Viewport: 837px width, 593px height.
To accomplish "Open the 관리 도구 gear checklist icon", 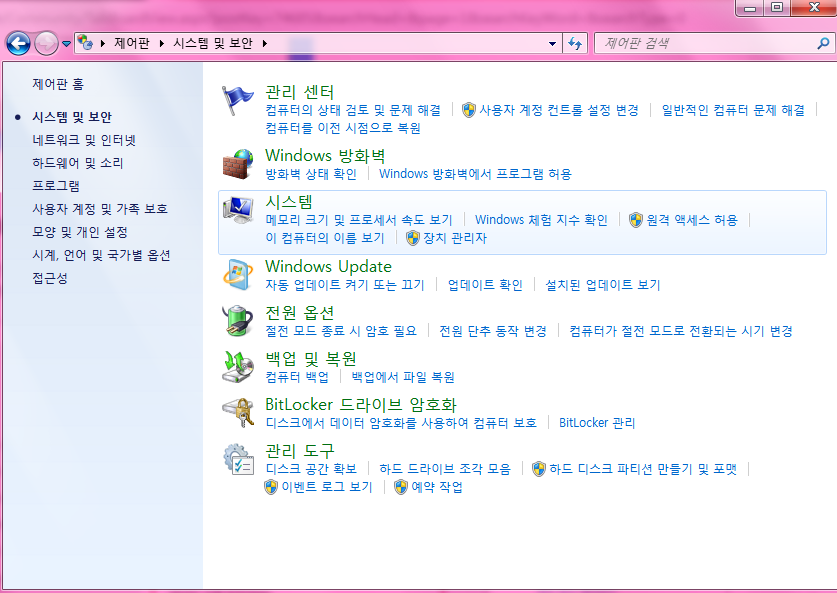I will tap(238, 459).
